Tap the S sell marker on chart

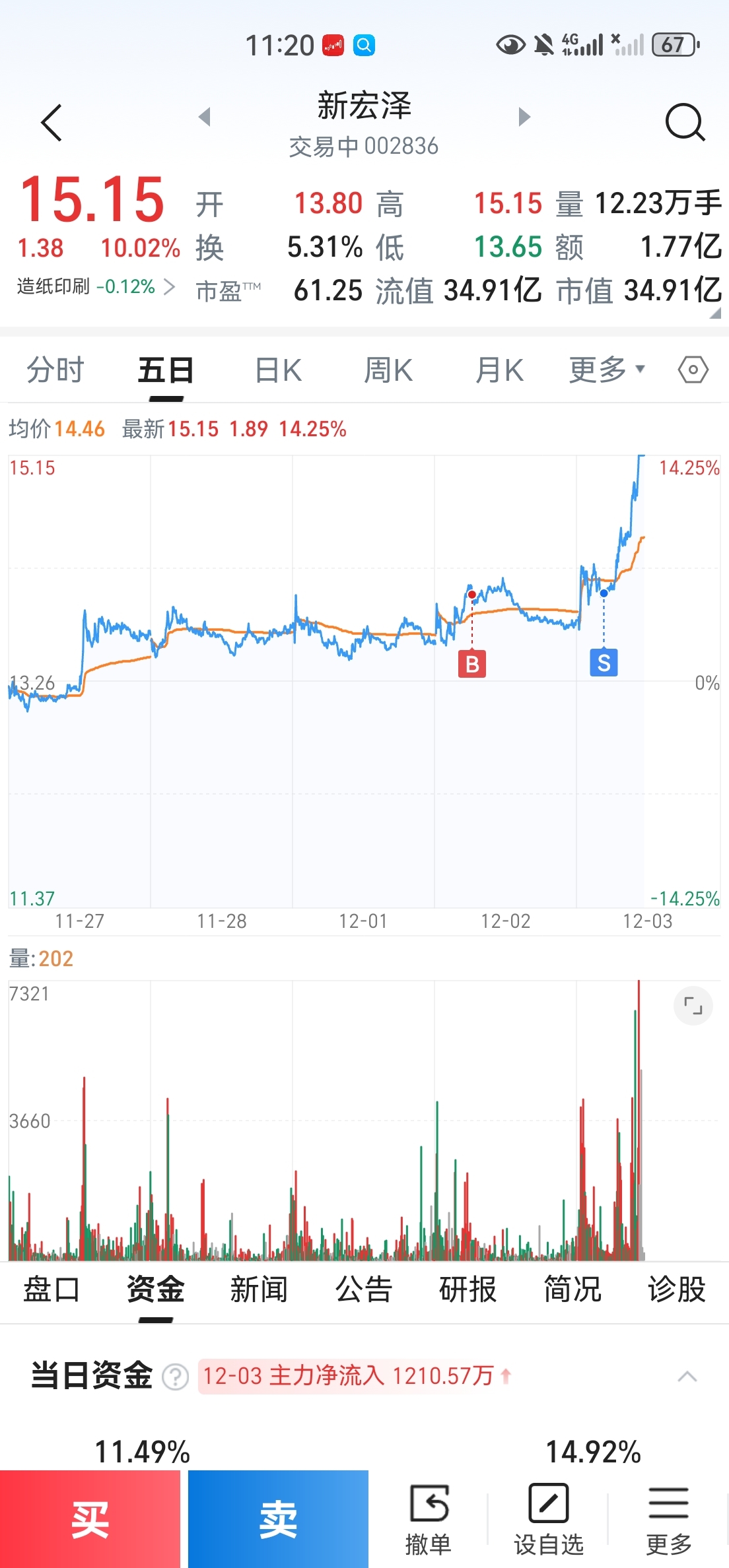[x=604, y=663]
